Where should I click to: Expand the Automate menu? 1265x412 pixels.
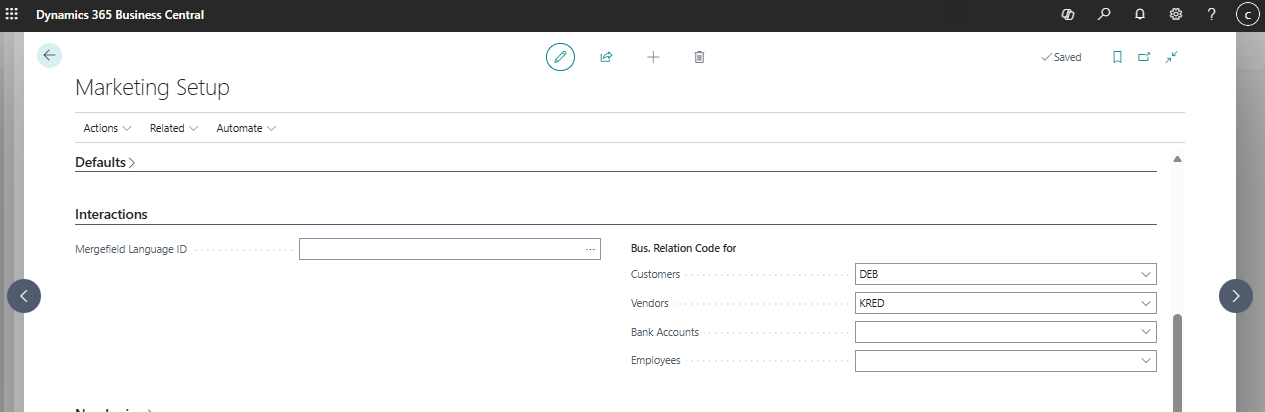245,128
